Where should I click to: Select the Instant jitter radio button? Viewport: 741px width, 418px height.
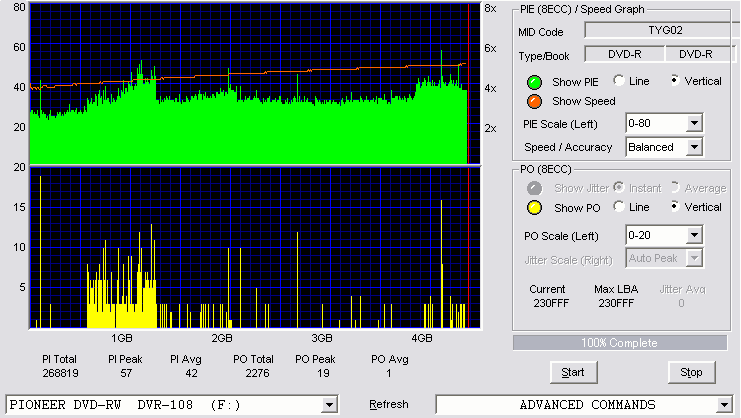pos(619,187)
